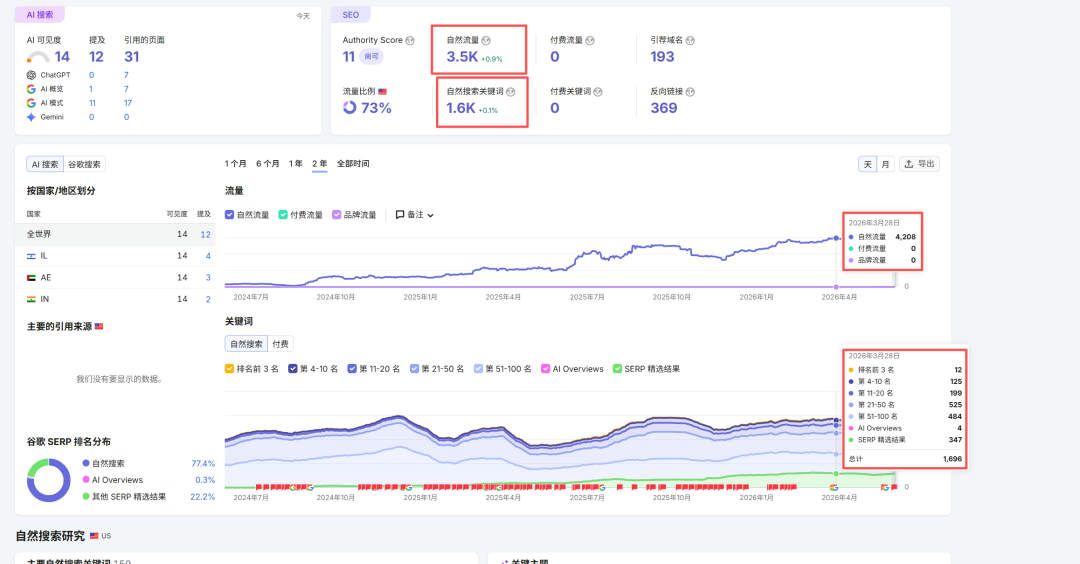Switch keywords chart to 付费
Screen dimensions: 1080x564
click(280, 344)
